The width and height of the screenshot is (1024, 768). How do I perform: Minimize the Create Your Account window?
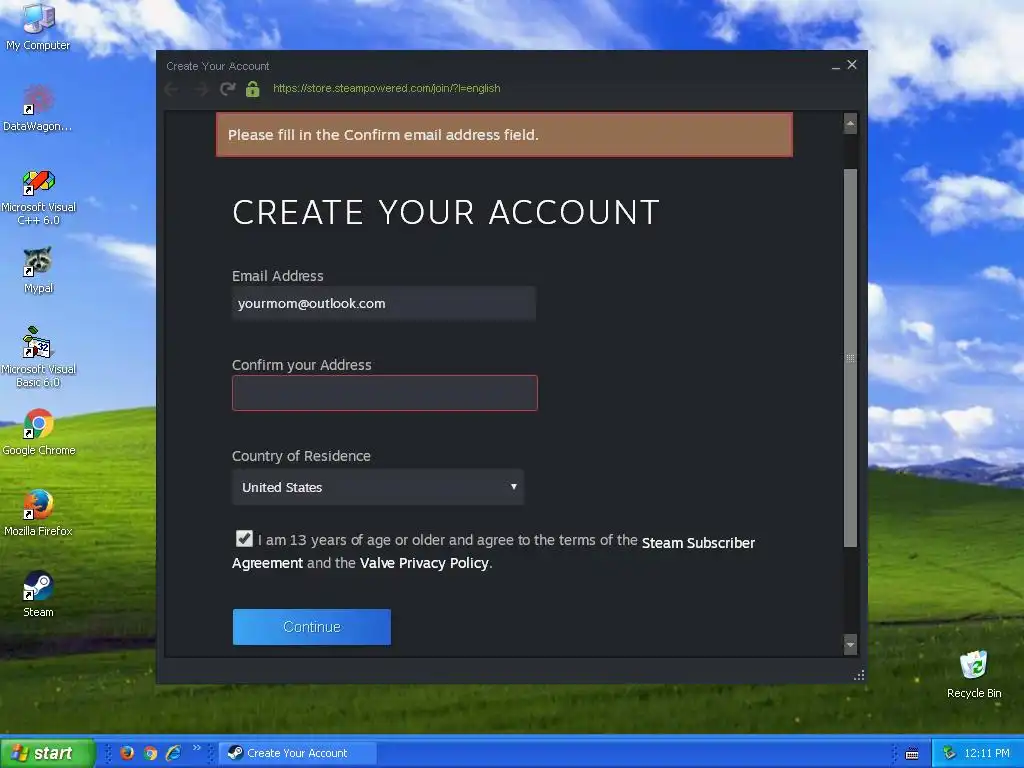point(836,65)
